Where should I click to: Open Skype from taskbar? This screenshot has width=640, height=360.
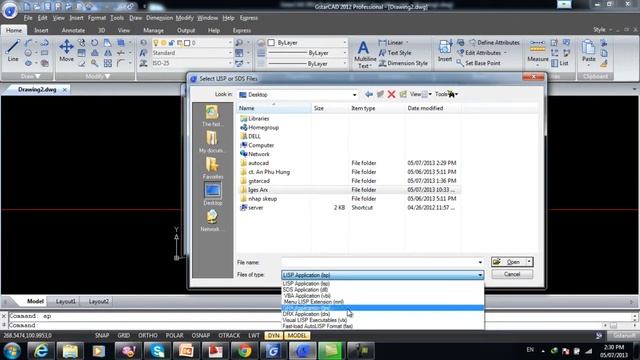click(157, 351)
